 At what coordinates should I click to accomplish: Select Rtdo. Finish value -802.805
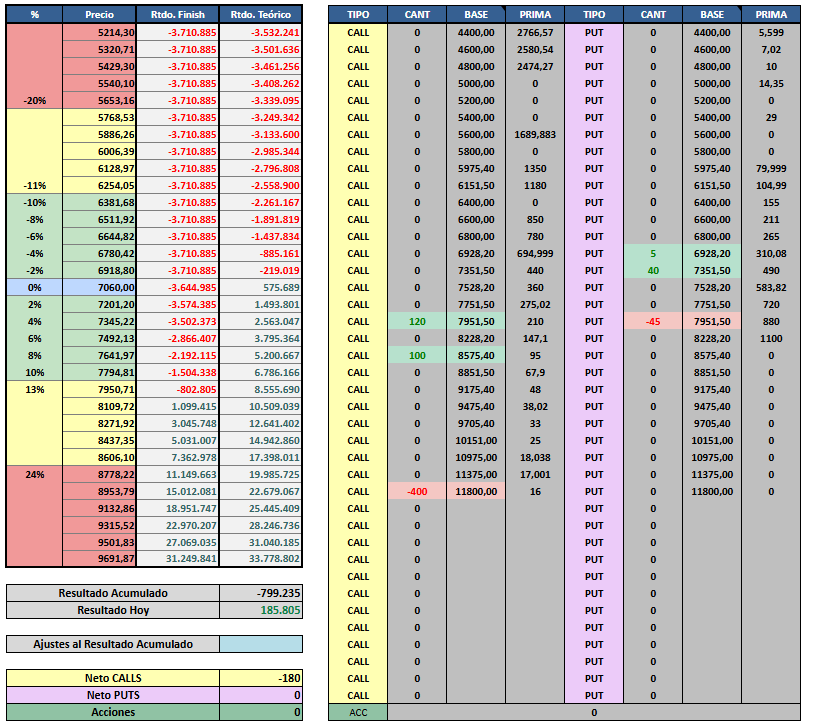tap(177, 390)
